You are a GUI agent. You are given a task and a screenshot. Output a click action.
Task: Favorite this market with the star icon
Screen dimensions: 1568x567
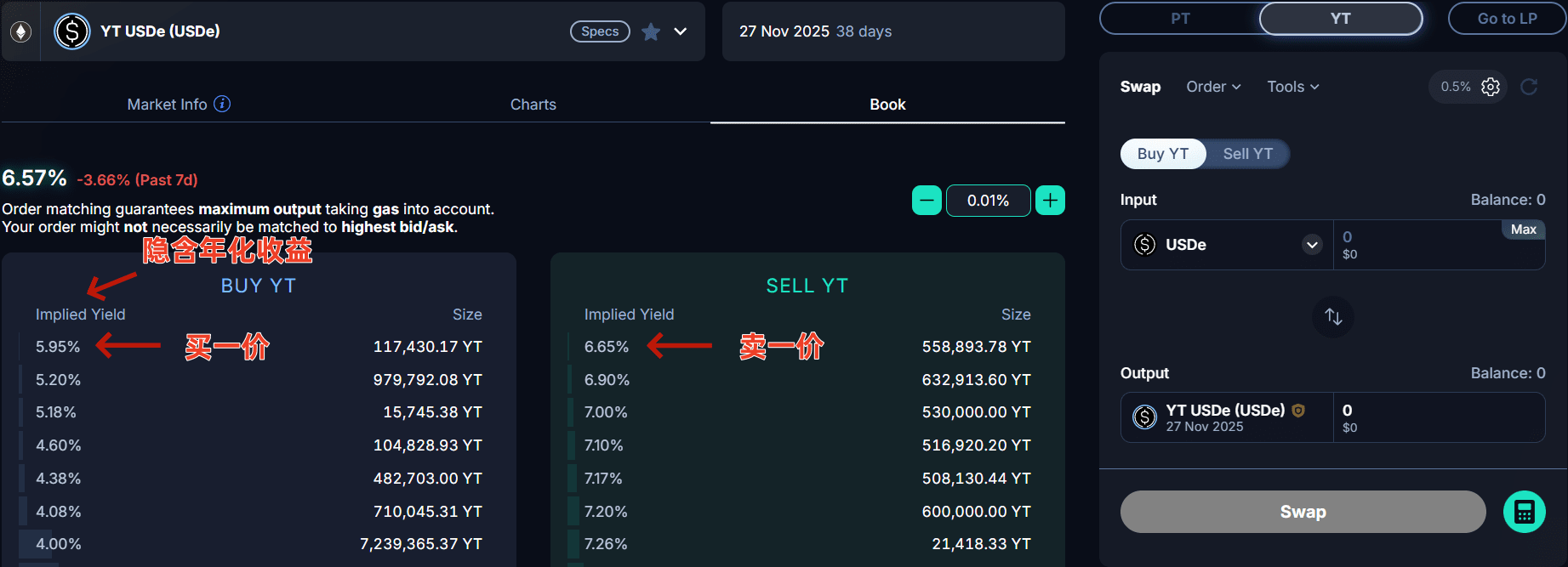pyautogui.click(x=651, y=31)
